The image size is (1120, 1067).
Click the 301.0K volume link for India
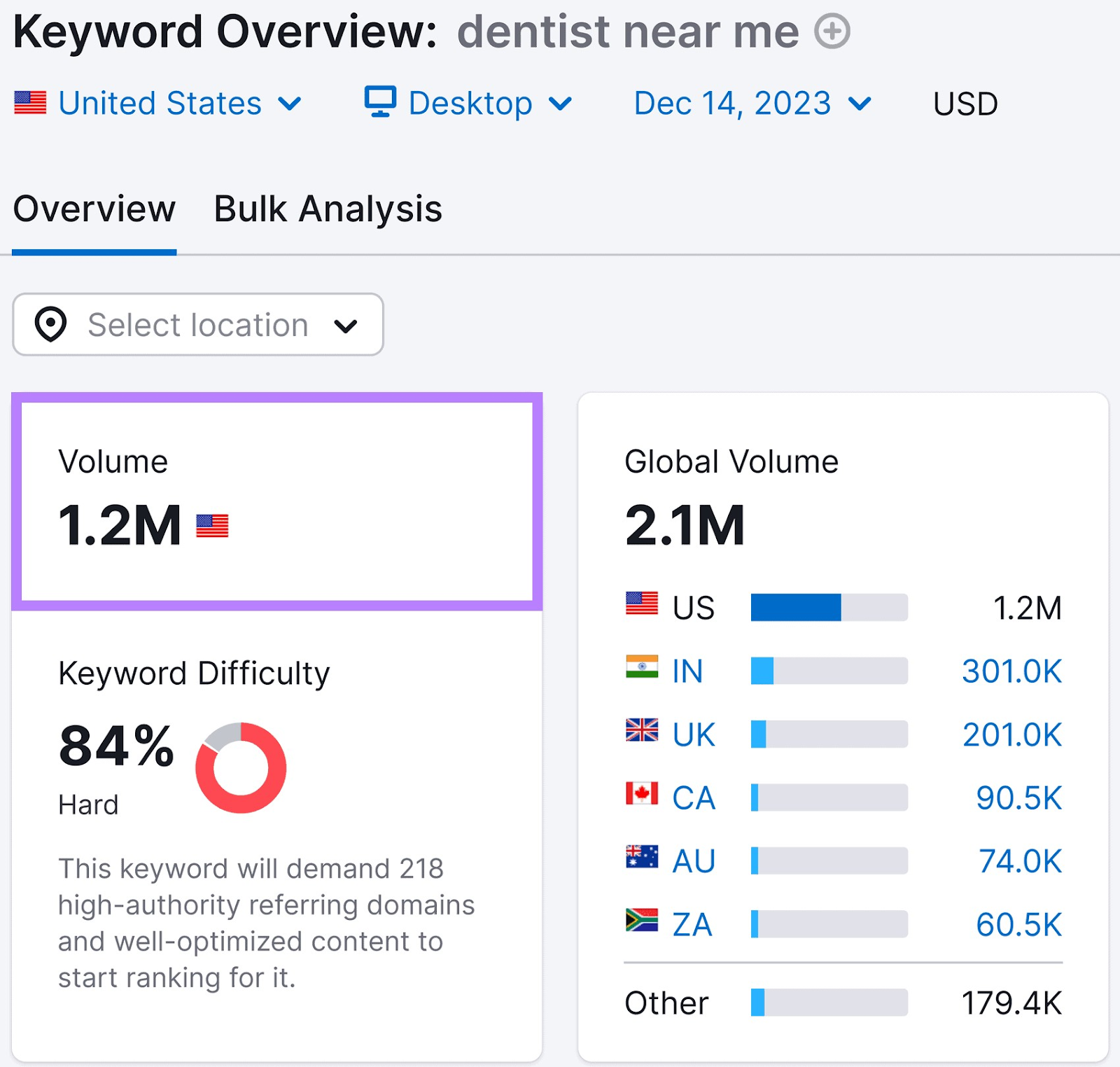pyautogui.click(x=1011, y=670)
